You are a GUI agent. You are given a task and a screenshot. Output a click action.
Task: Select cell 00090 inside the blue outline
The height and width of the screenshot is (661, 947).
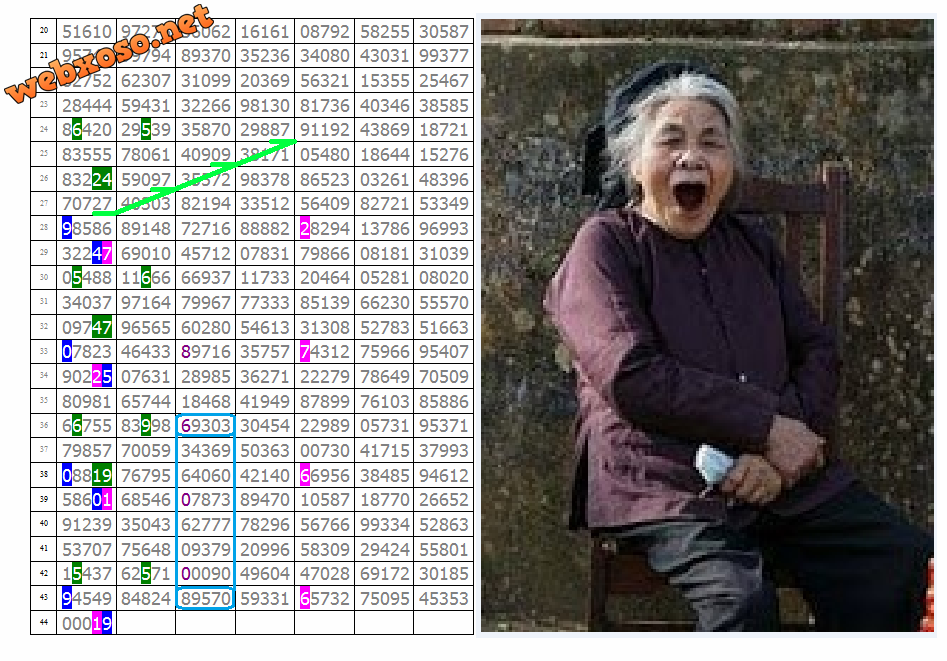tap(205, 573)
